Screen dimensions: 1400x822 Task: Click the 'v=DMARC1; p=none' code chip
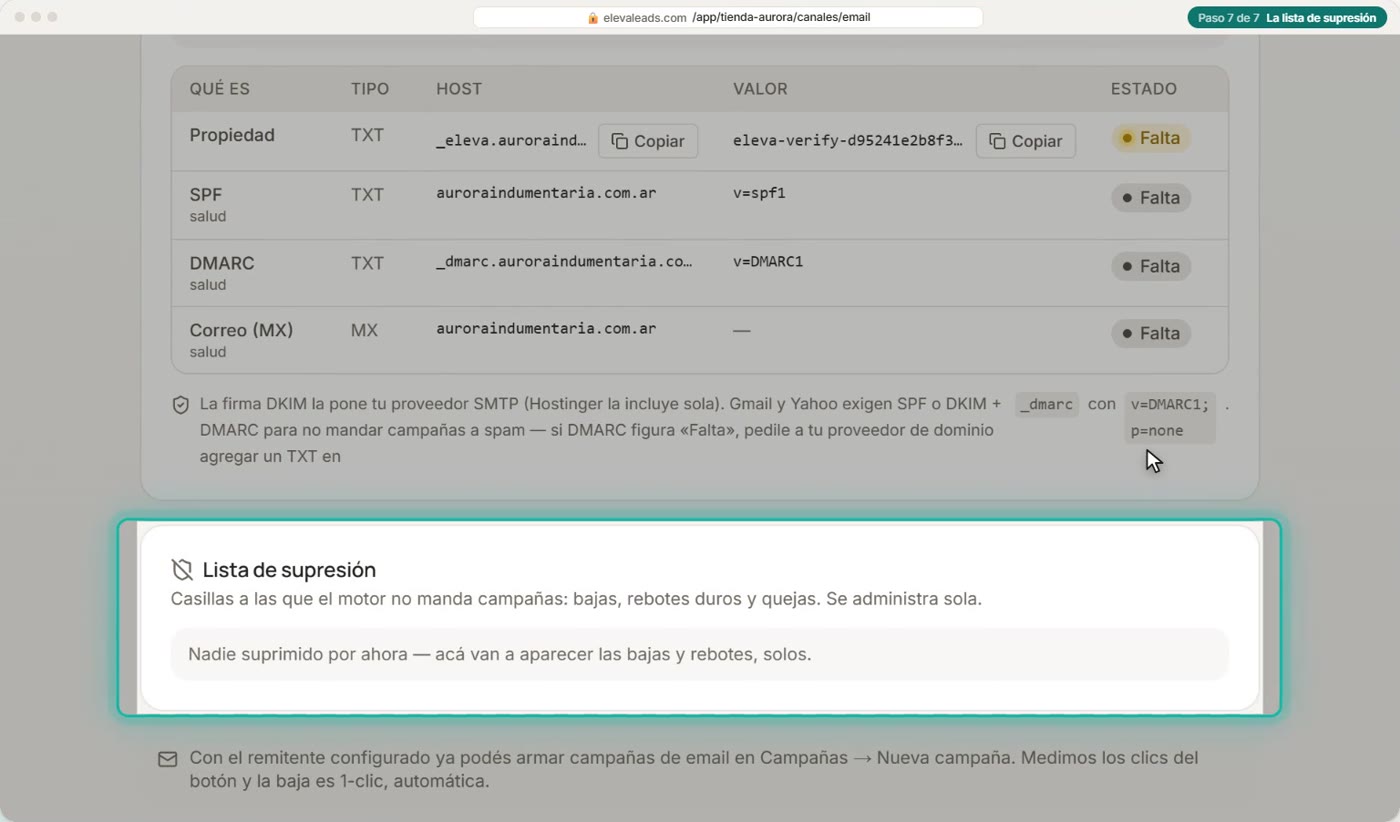point(1170,417)
